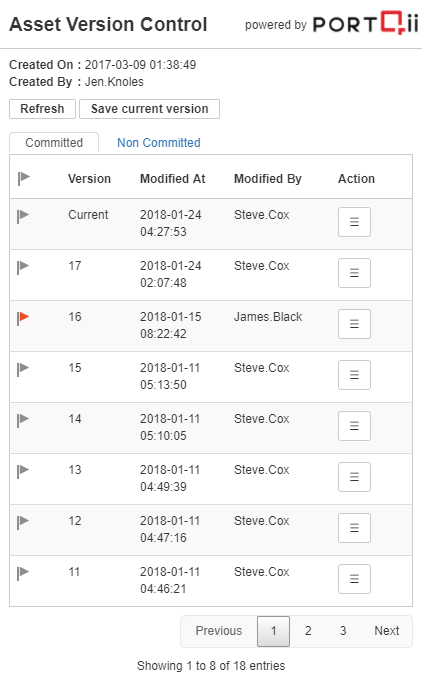
Task: Click Save current version button
Action: point(149,109)
